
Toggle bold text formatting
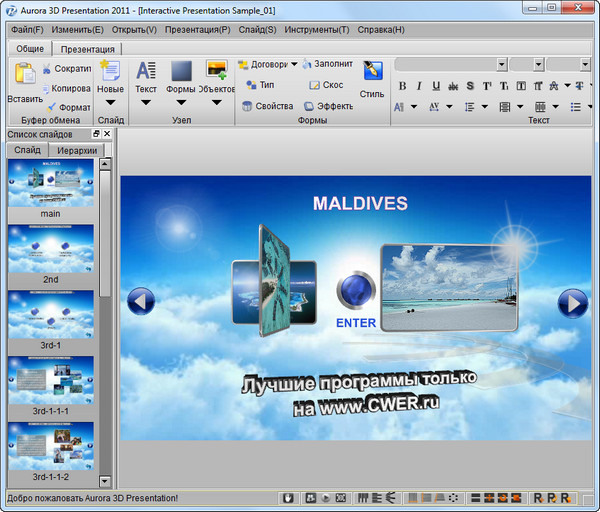403,86
